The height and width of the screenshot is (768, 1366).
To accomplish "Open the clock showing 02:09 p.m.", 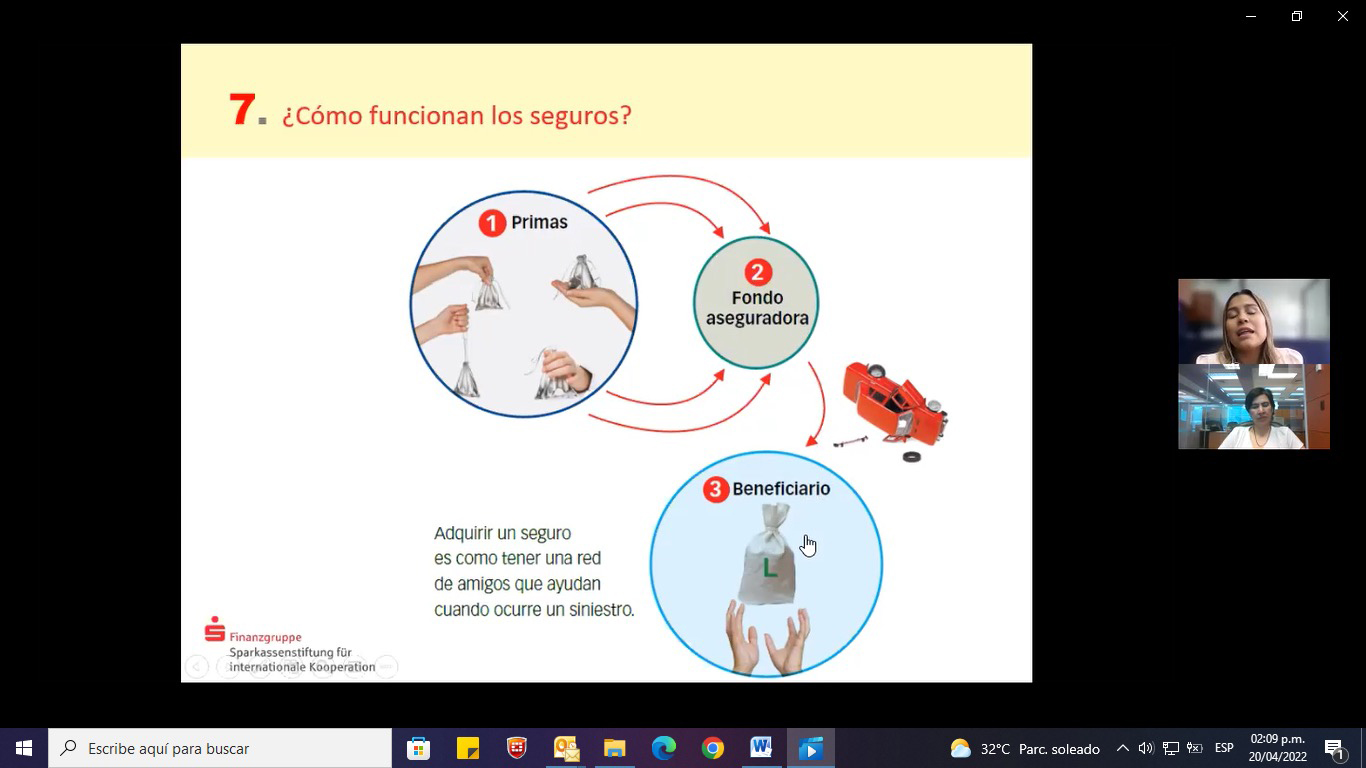I will [x=1277, y=748].
